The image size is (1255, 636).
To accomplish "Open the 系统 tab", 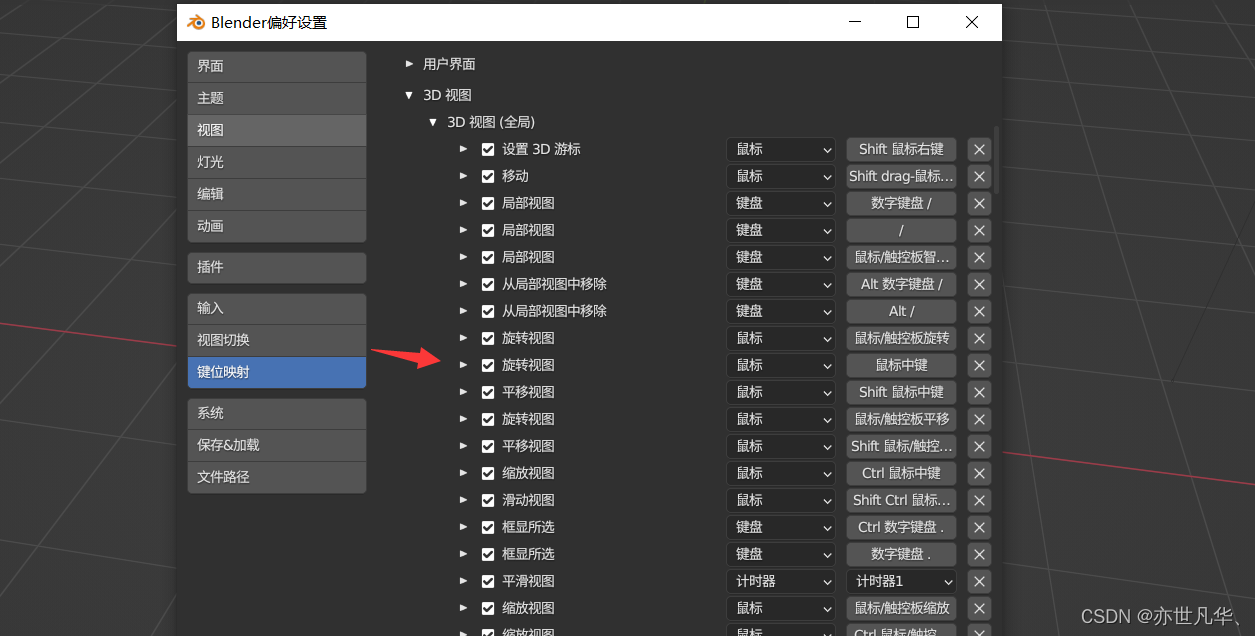I will (277, 413).
